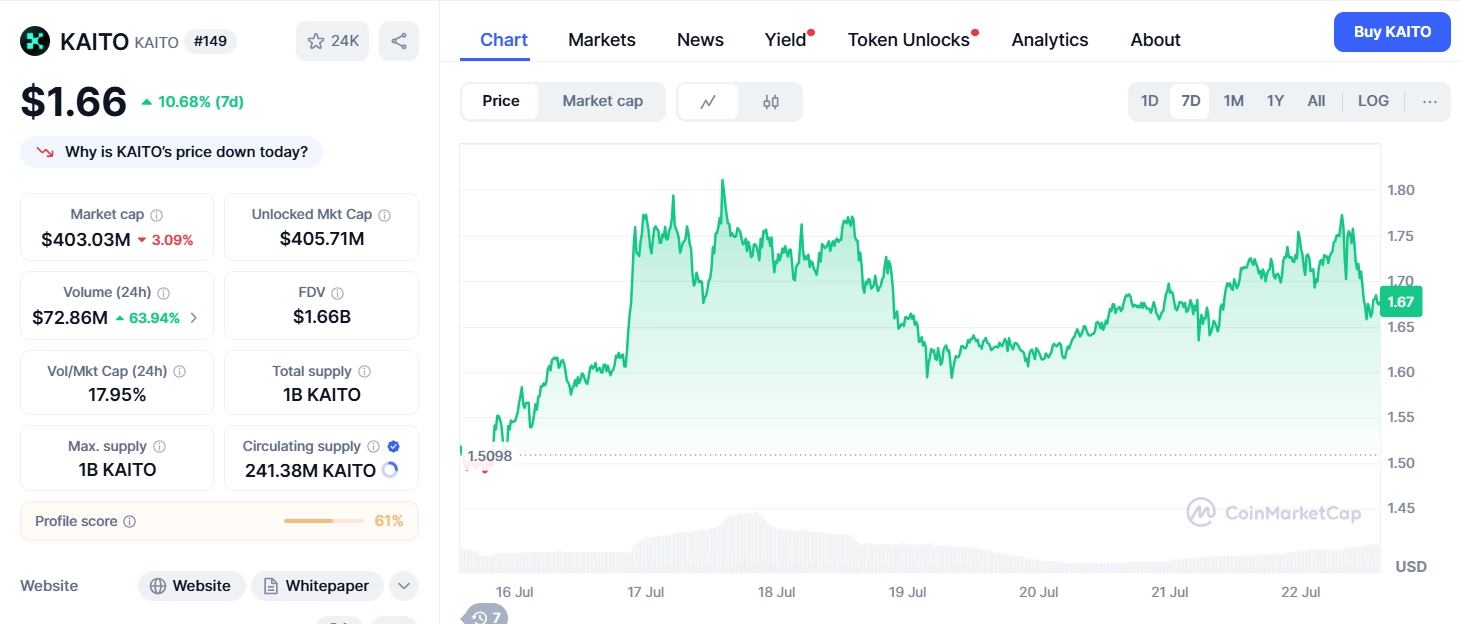Screen dimensions: 1461x624
Task: Switch to candlestick chart icon
Action: (x=769, y=101)
